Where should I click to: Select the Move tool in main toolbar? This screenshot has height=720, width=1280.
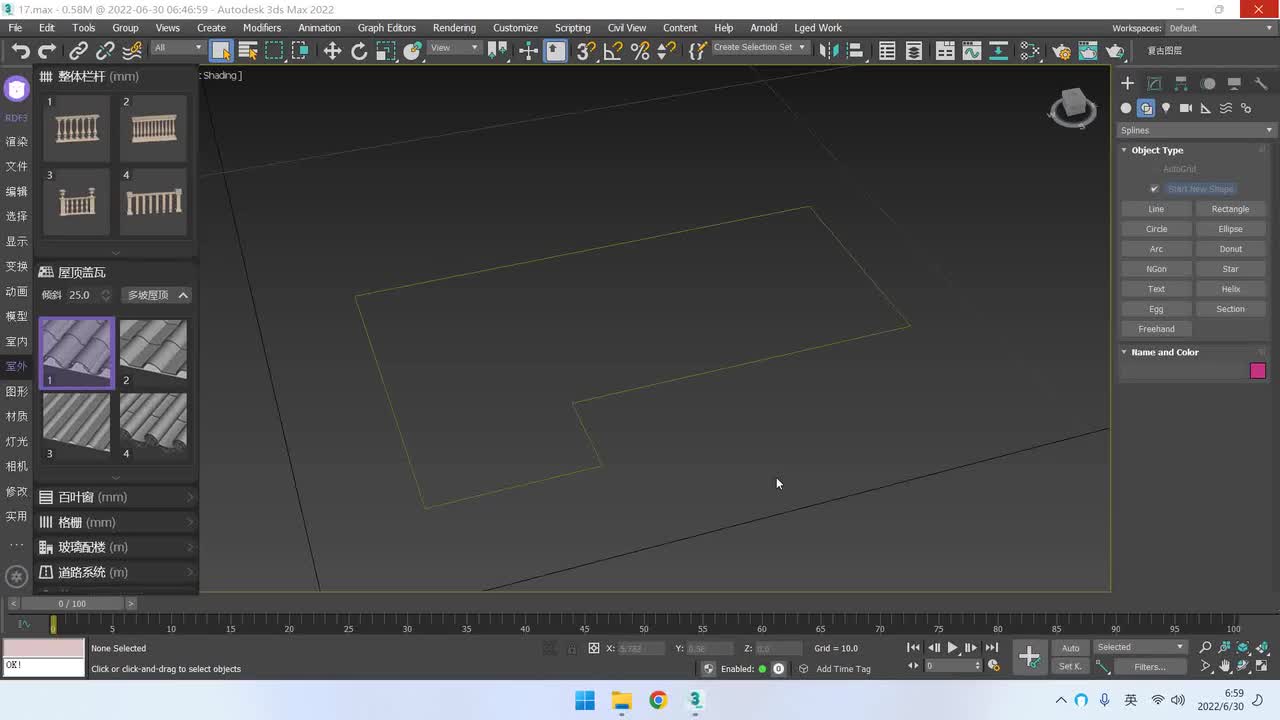coord(332,51)
